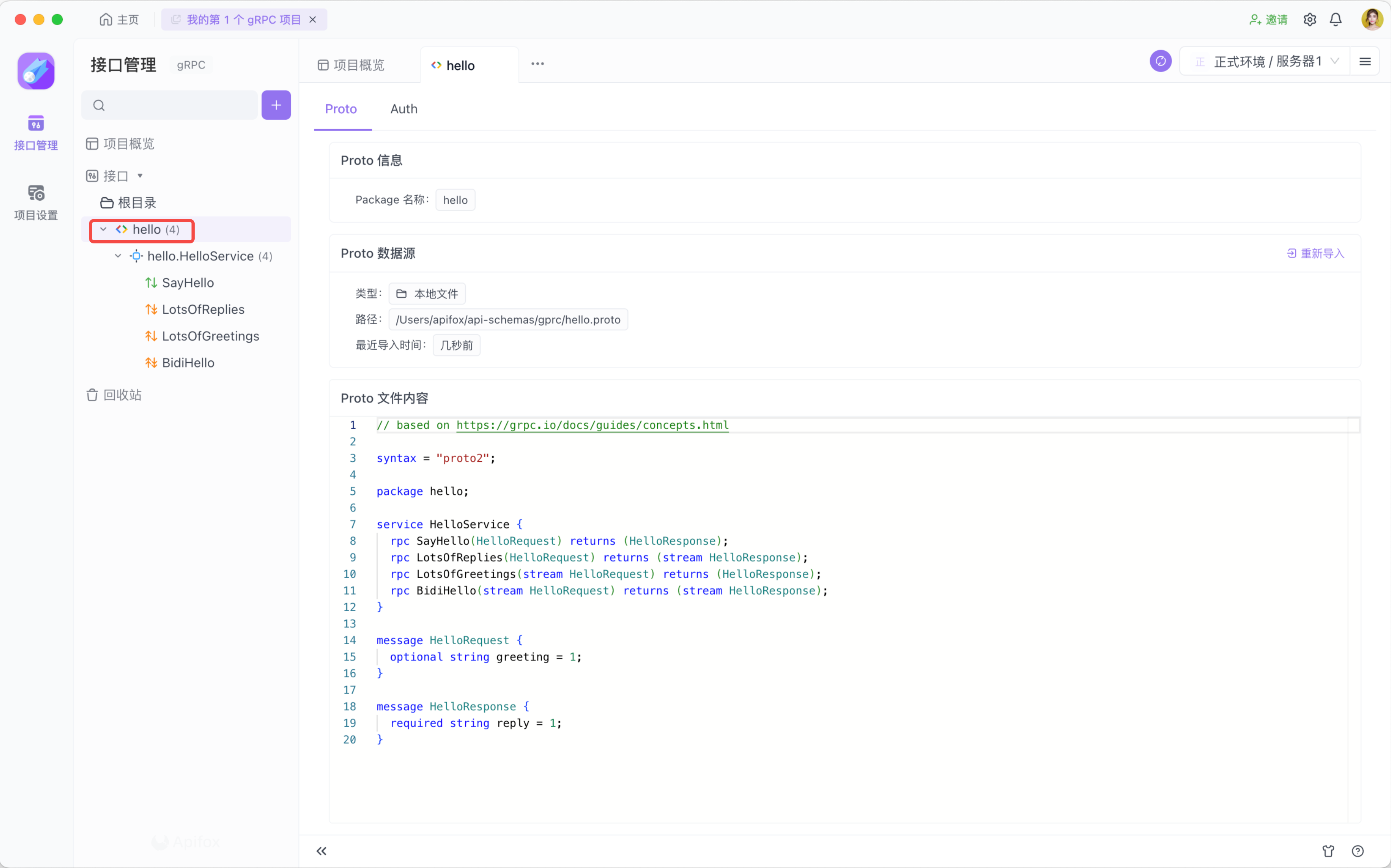
Task: Click the shirt theme icon at bottom
Action: click(x=1328, y=851)
